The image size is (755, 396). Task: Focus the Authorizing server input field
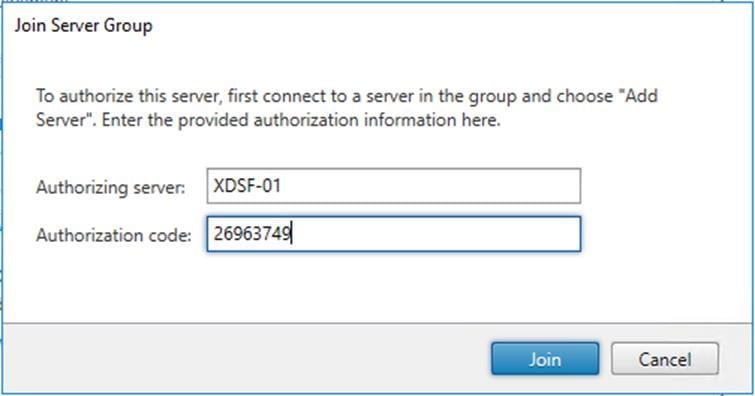(x=394, y=186)
